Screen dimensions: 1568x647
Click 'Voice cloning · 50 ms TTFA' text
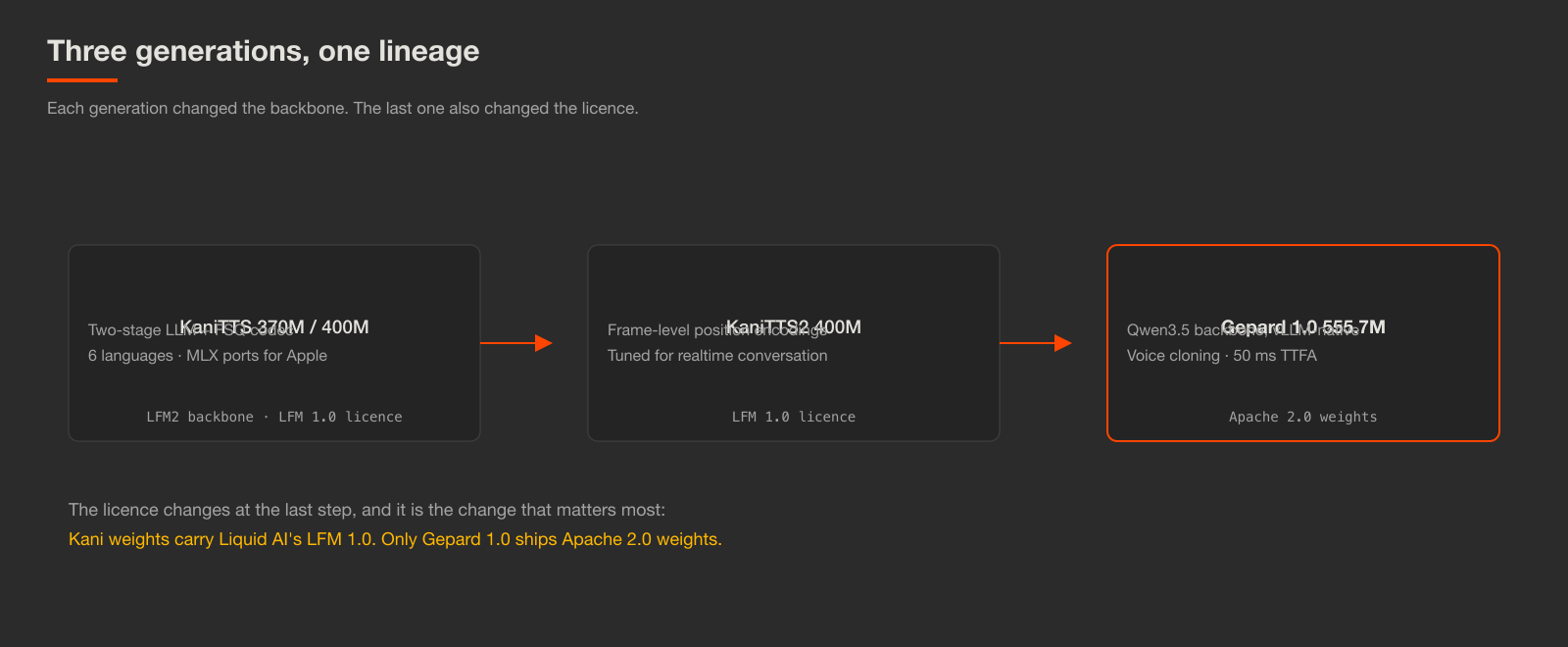click(x=1222, y=356)
